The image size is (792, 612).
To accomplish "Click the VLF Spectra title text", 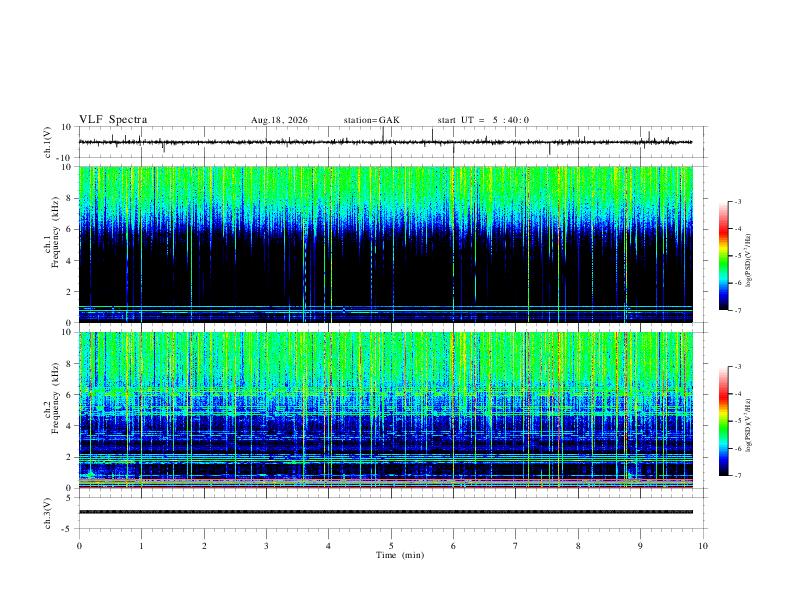I will [113, 120].
